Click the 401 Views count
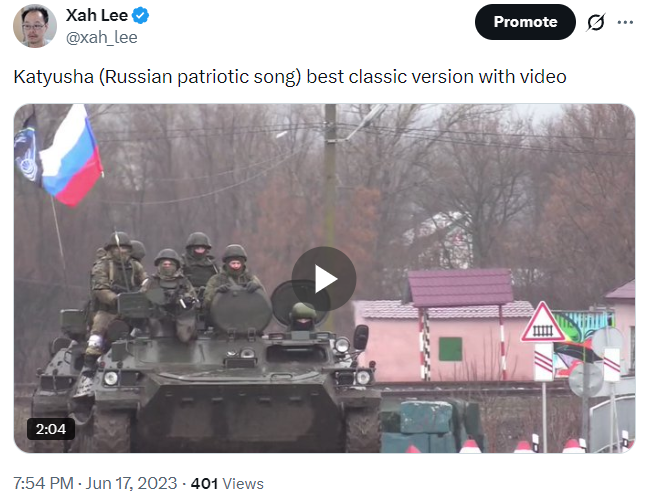 click(x=227, y=484)
